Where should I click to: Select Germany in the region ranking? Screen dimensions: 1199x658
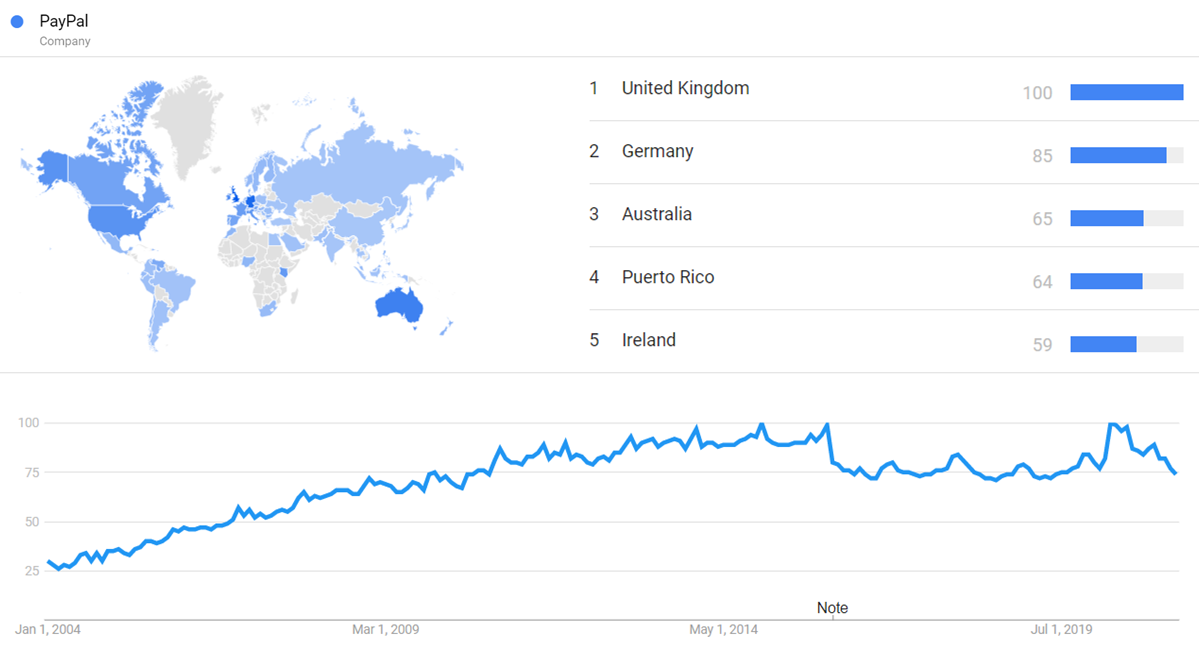pyautogui.click(x=657, y=151)
